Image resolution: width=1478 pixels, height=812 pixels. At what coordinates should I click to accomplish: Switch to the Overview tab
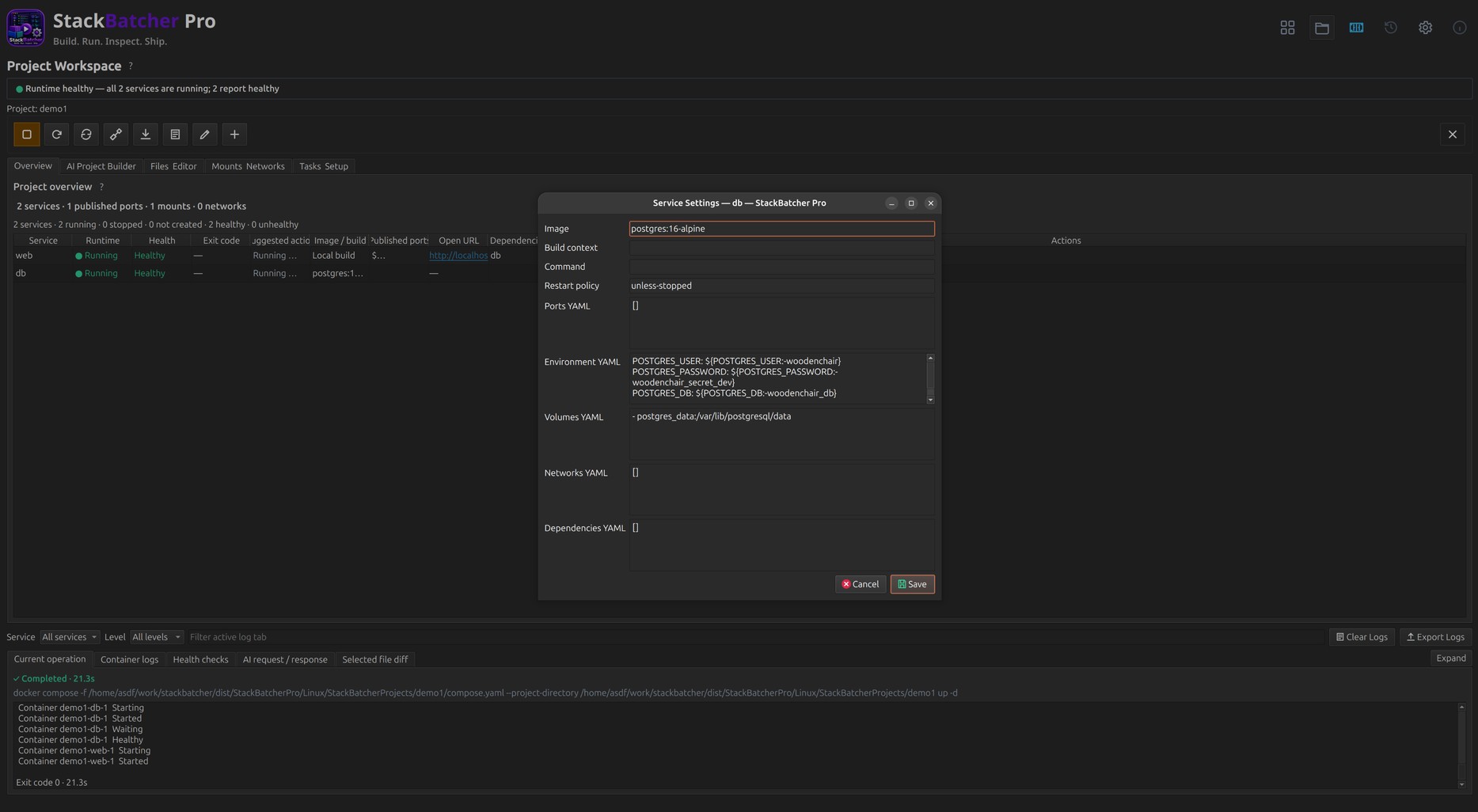(x=32, y=166)
